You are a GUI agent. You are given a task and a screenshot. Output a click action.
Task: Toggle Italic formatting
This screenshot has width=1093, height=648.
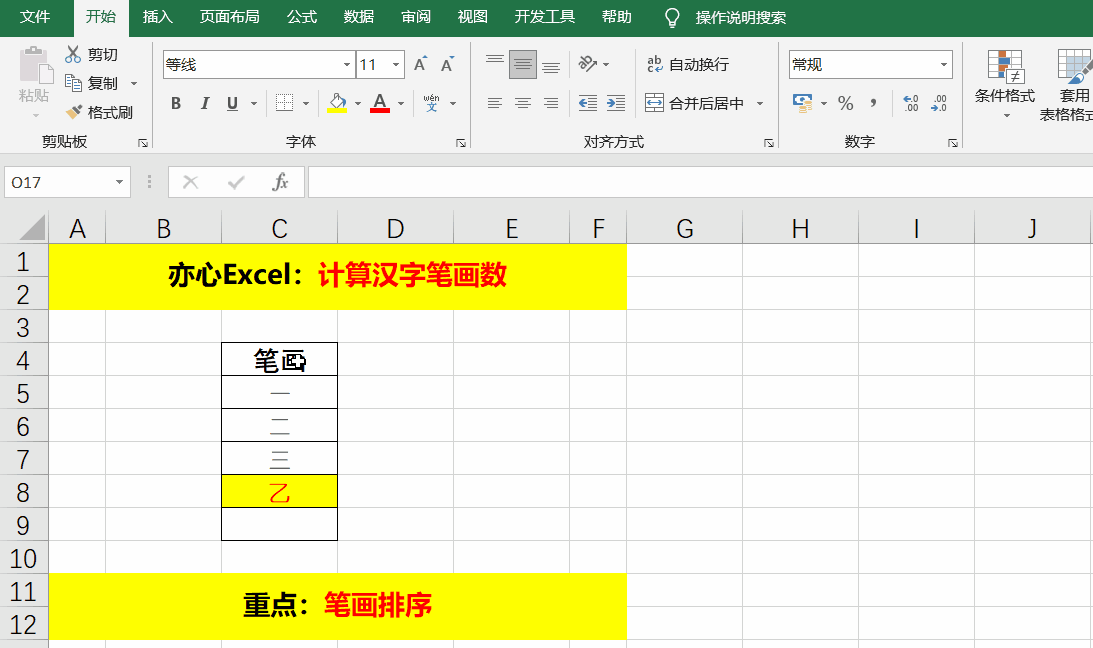pos(204,103)
